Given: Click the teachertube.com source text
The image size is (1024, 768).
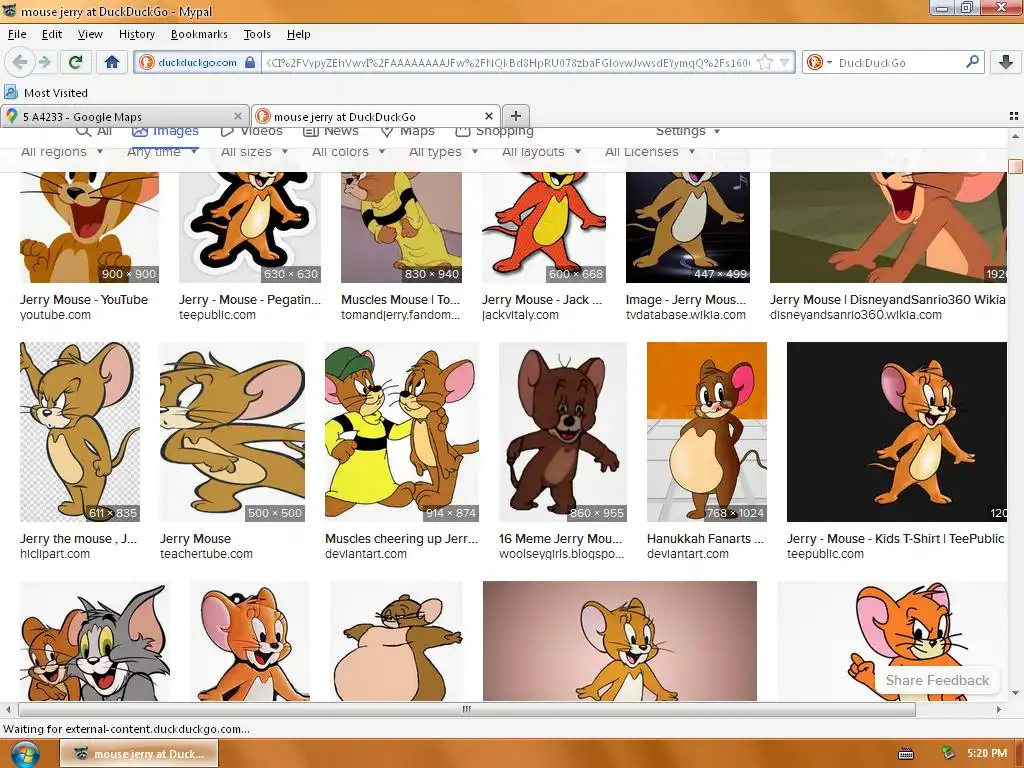Looking at the screenshot, I should coord(206,554).
